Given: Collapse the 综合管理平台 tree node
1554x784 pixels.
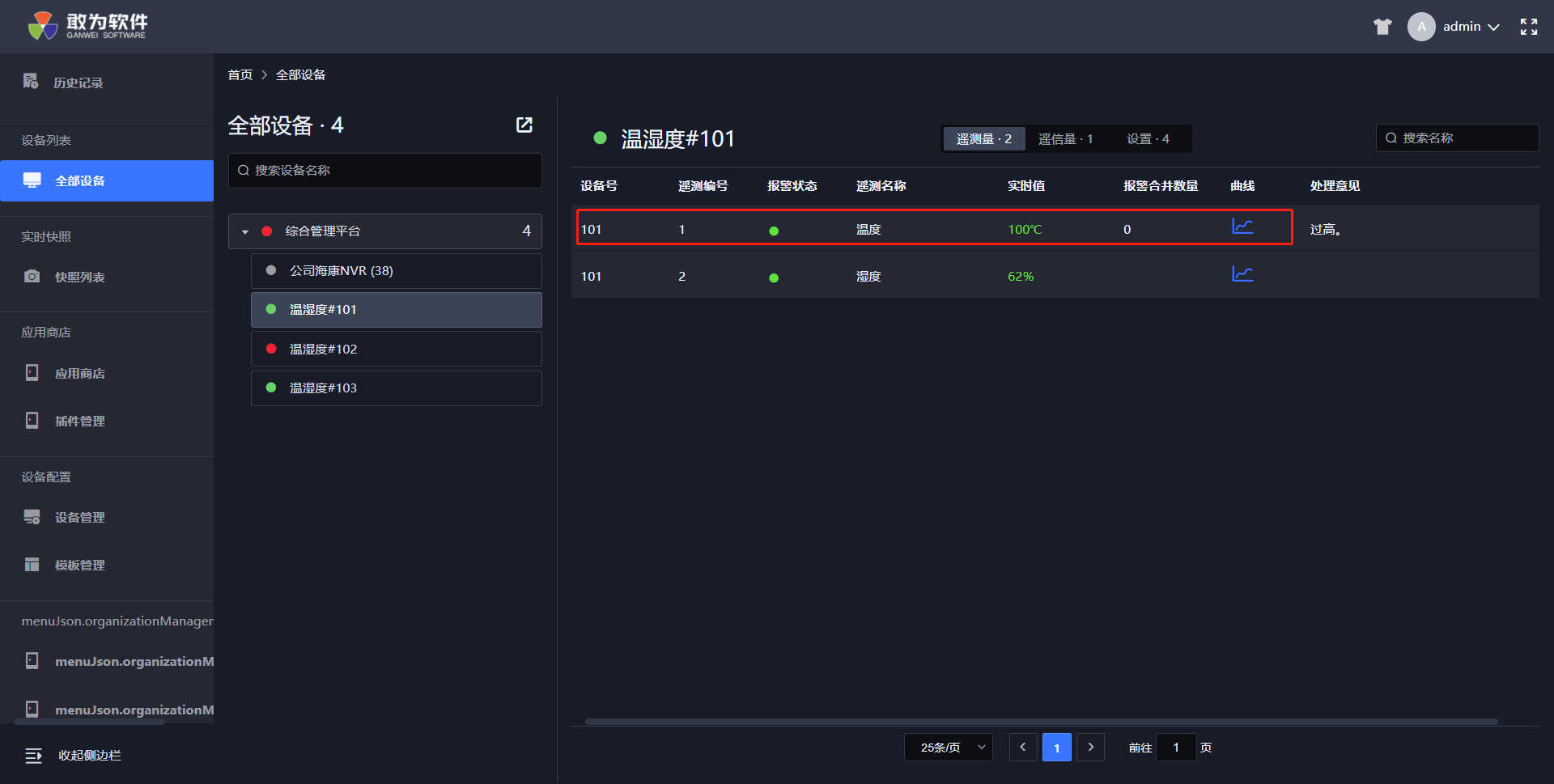Looking at the screenshot, I should pyautogui.click(x=245, y=231).
